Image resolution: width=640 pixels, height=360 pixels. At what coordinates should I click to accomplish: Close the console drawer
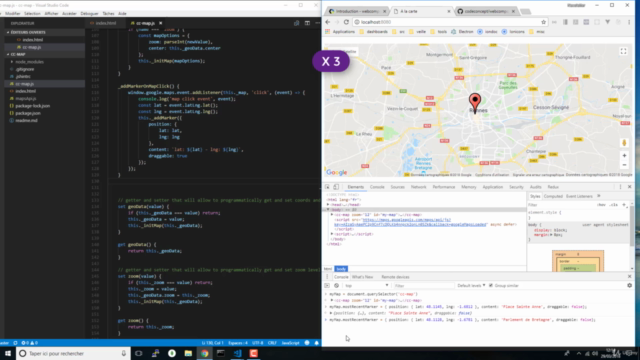click(629, 277)
